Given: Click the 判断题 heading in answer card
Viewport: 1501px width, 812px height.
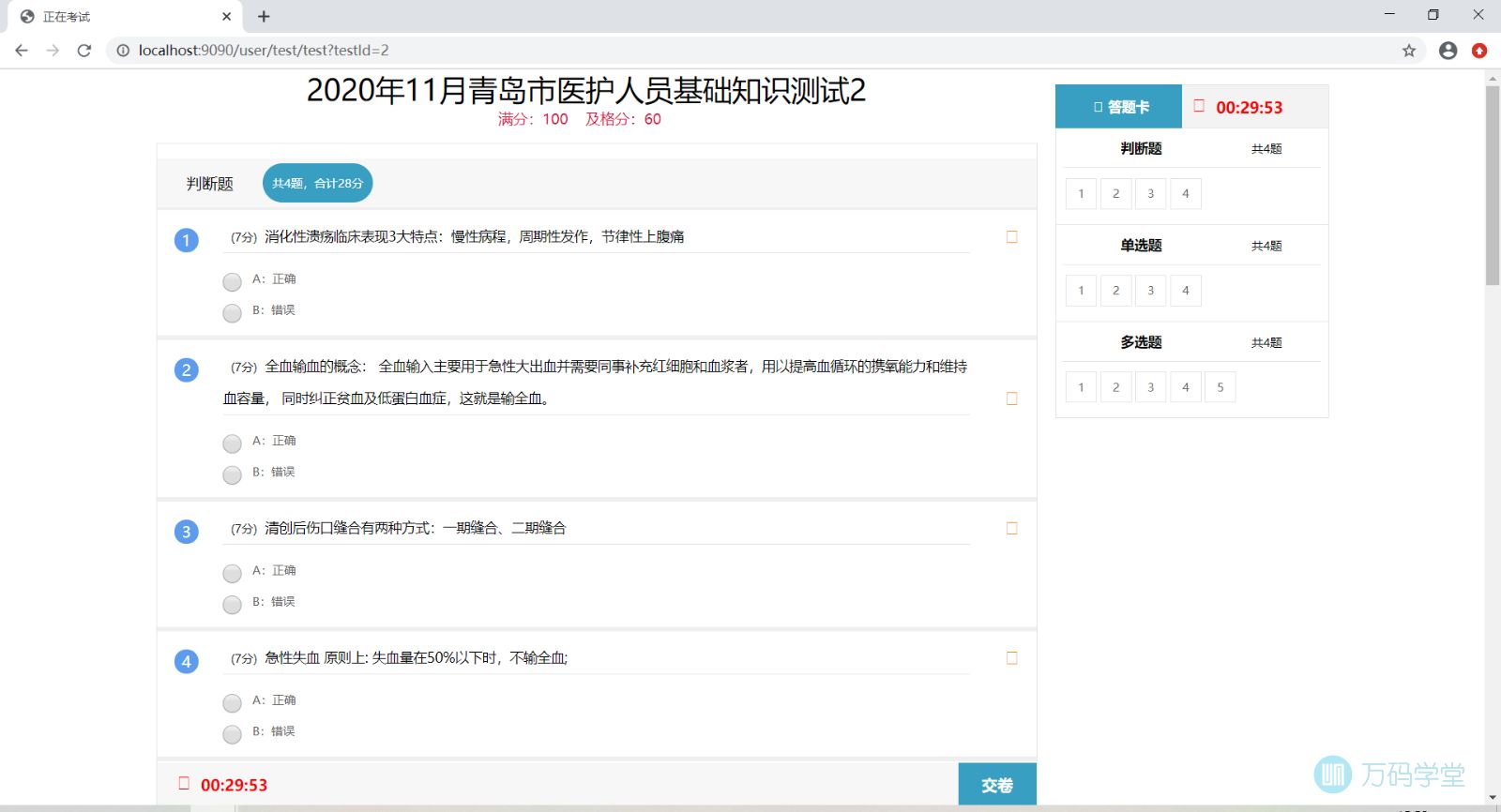Looking at the screenshot, I should (x=1141, y=148).
